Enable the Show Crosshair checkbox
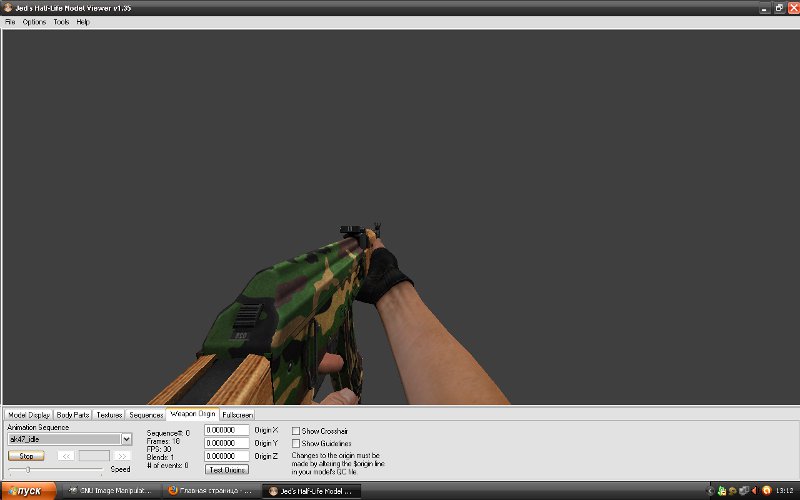 (x=296, y=431)
